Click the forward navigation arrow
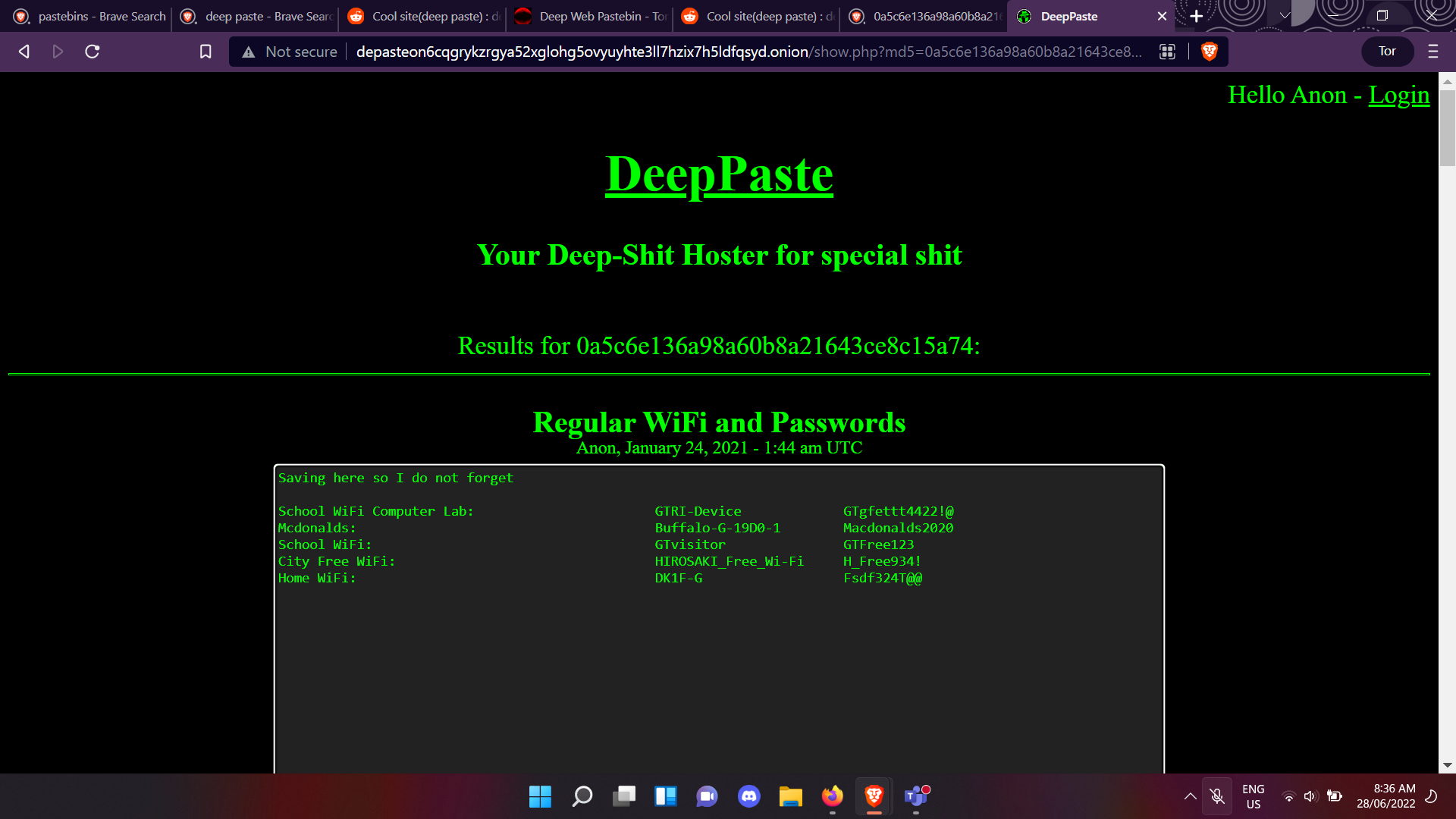This screenshot has height=819, width=1456. click(x=58, y=52)
